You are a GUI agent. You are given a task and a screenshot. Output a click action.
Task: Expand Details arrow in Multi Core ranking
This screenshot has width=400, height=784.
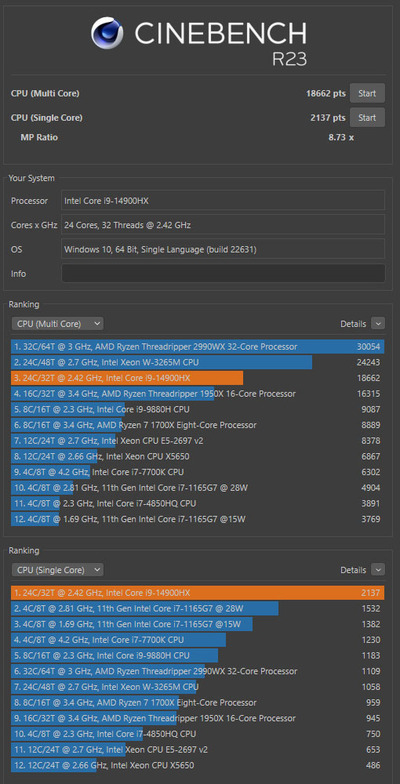[x=378, y=324]
